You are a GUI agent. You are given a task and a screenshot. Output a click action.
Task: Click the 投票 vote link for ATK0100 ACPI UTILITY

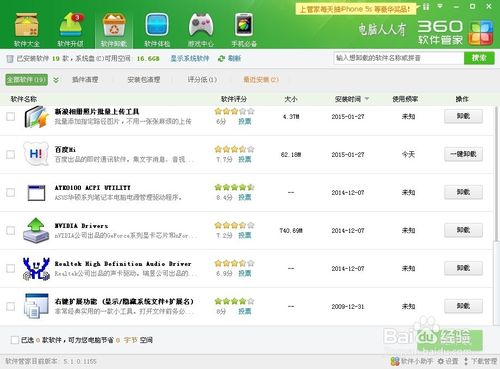click(x=245, y=198)
